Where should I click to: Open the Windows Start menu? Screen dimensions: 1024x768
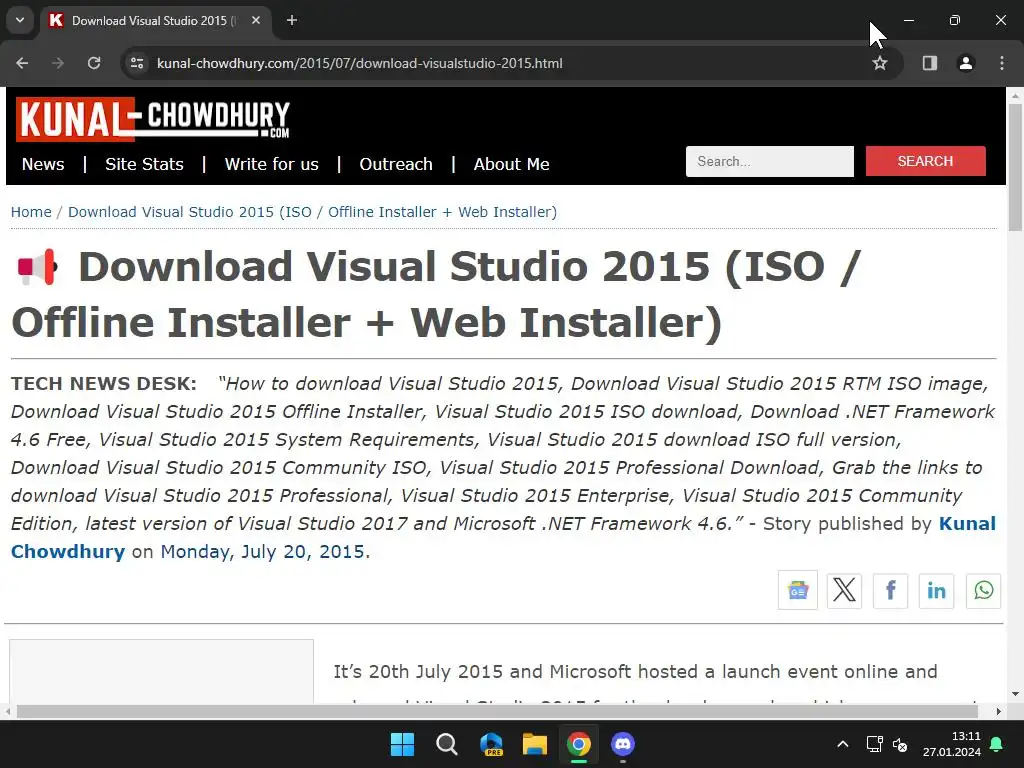tap(402, 744)
